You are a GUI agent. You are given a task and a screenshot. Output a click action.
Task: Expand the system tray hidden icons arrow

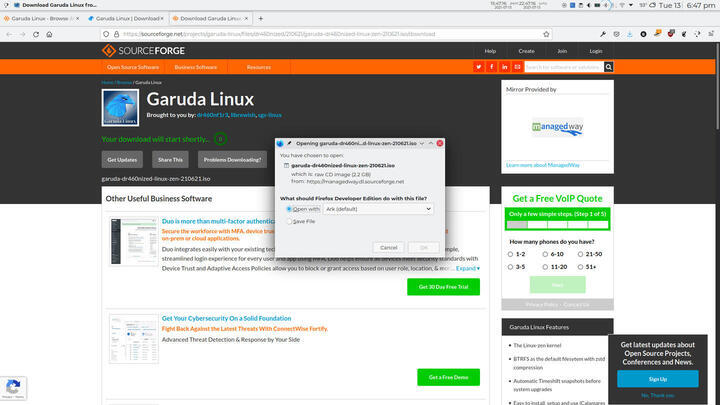(631, 5)
